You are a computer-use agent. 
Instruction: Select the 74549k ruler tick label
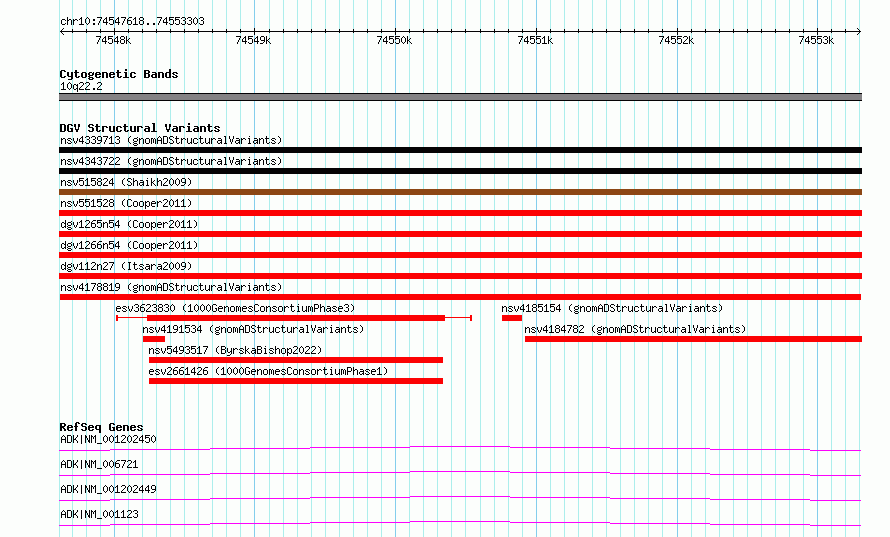pyautogui.click(x=253, y=40)
